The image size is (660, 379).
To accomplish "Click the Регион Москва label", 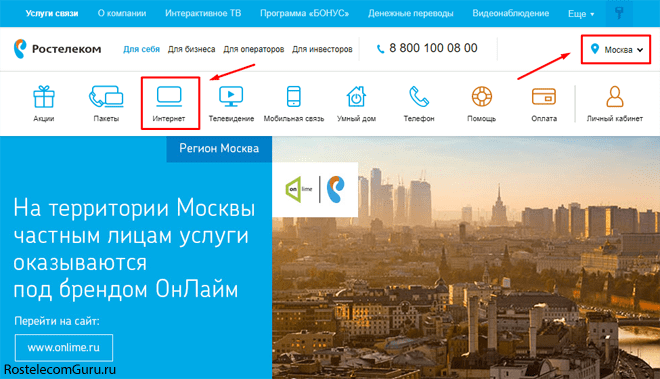I will click(x=219, y=149).
